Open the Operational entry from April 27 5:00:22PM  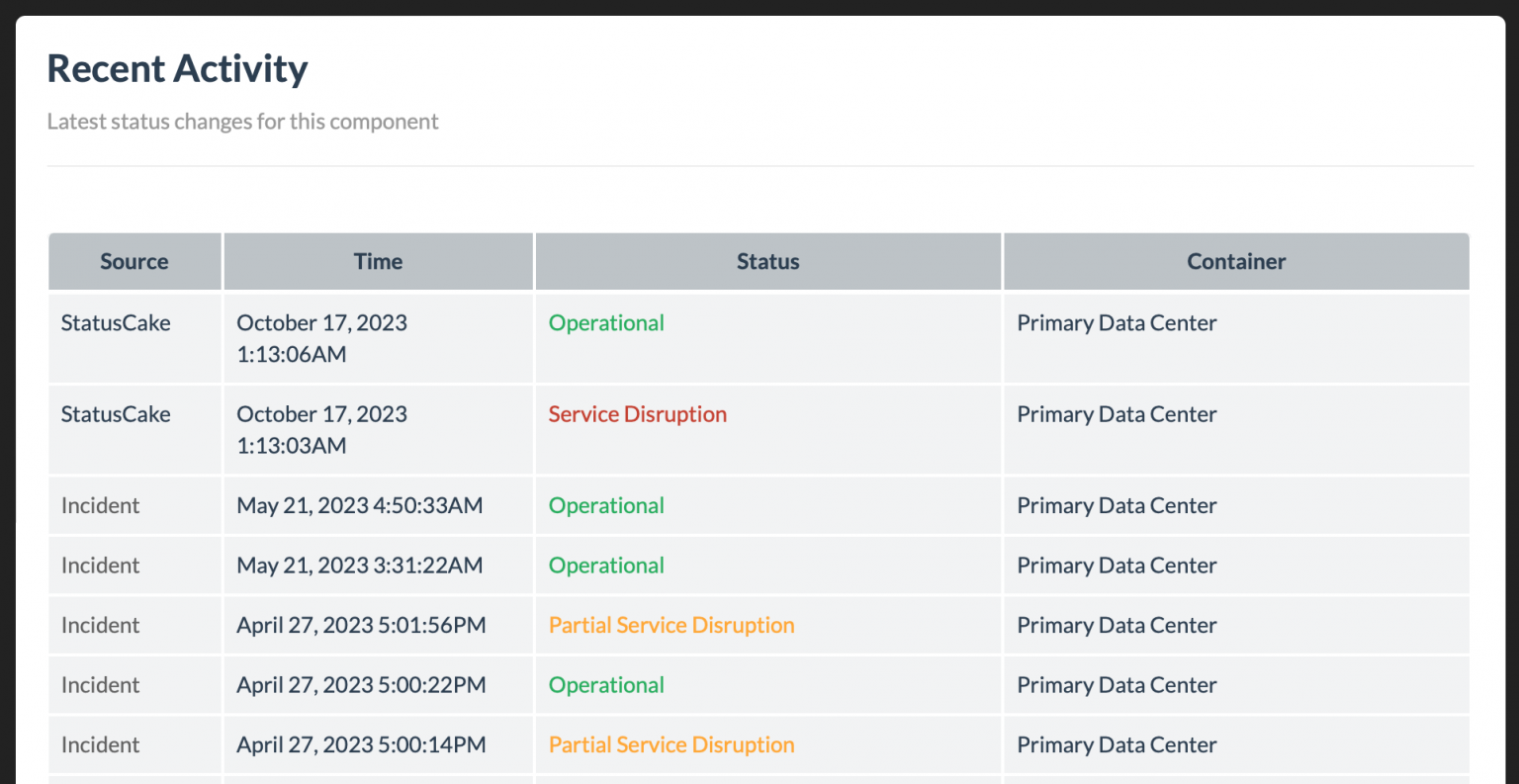pos(606,684)
